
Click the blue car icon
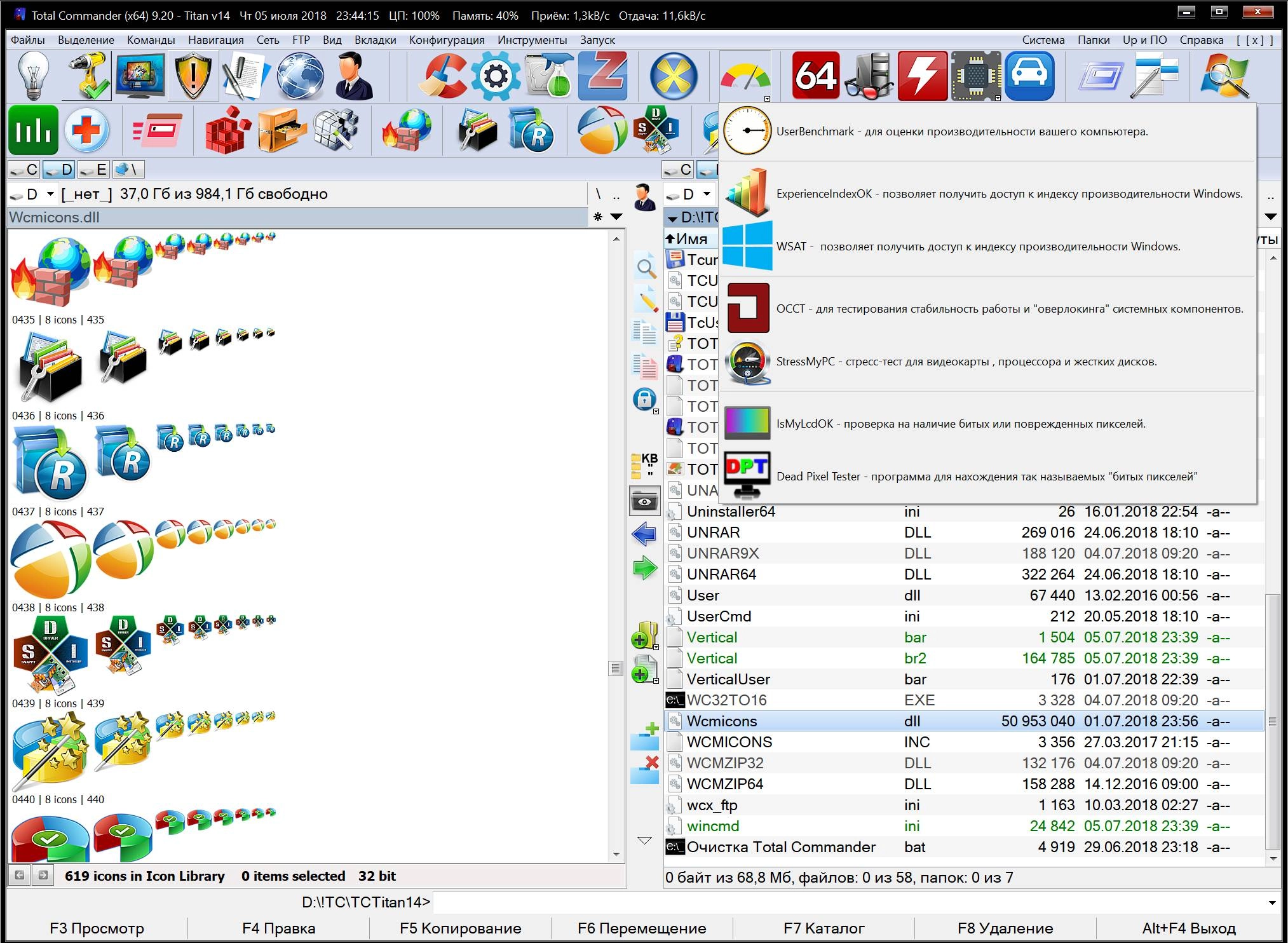[x=1029, y=76]
